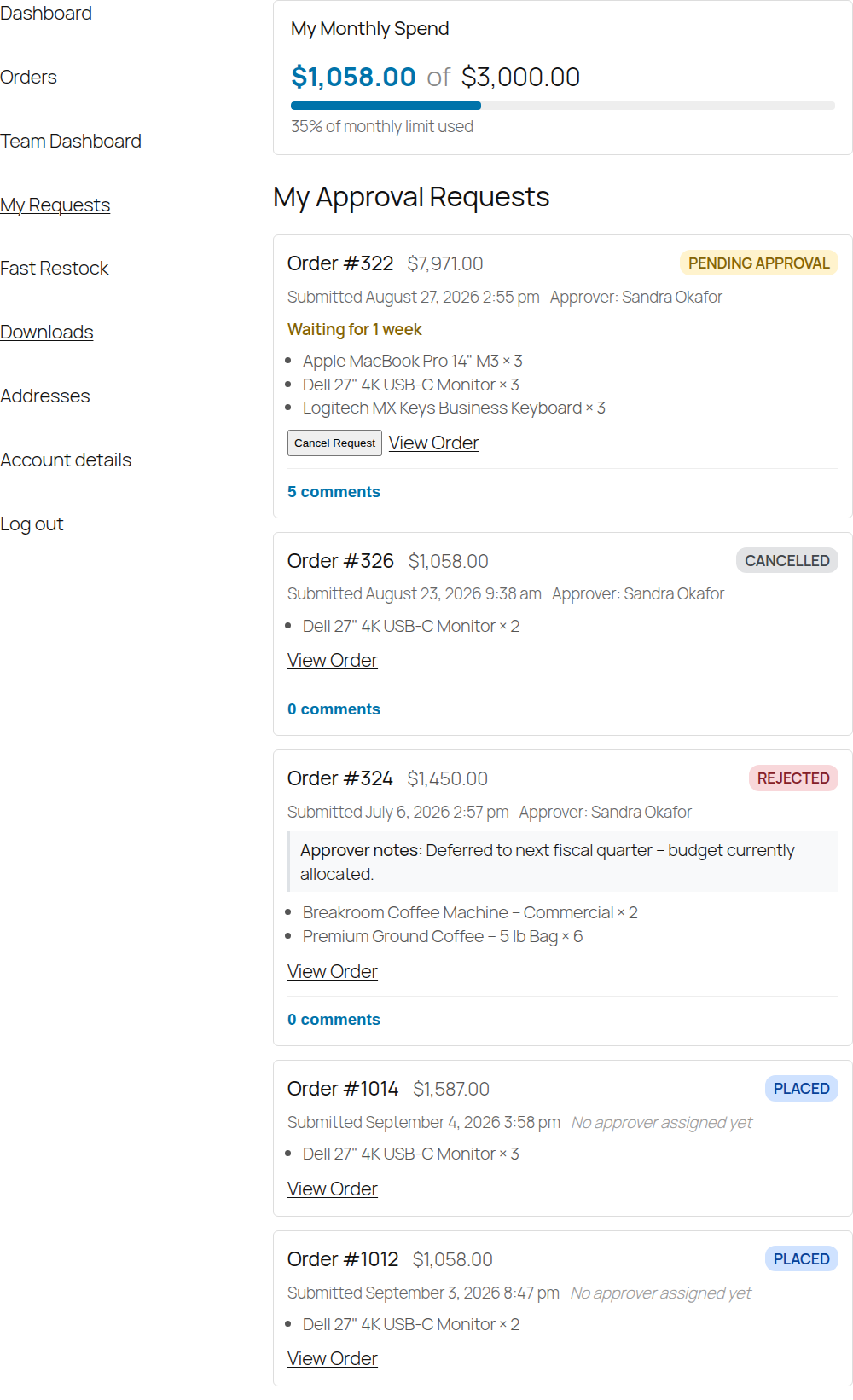Click 'Dell 27" 4K USB-C Monitor × 3' in Order #1014
The height and width of the screenshot is (1400, 853).
pos(411,1154)
